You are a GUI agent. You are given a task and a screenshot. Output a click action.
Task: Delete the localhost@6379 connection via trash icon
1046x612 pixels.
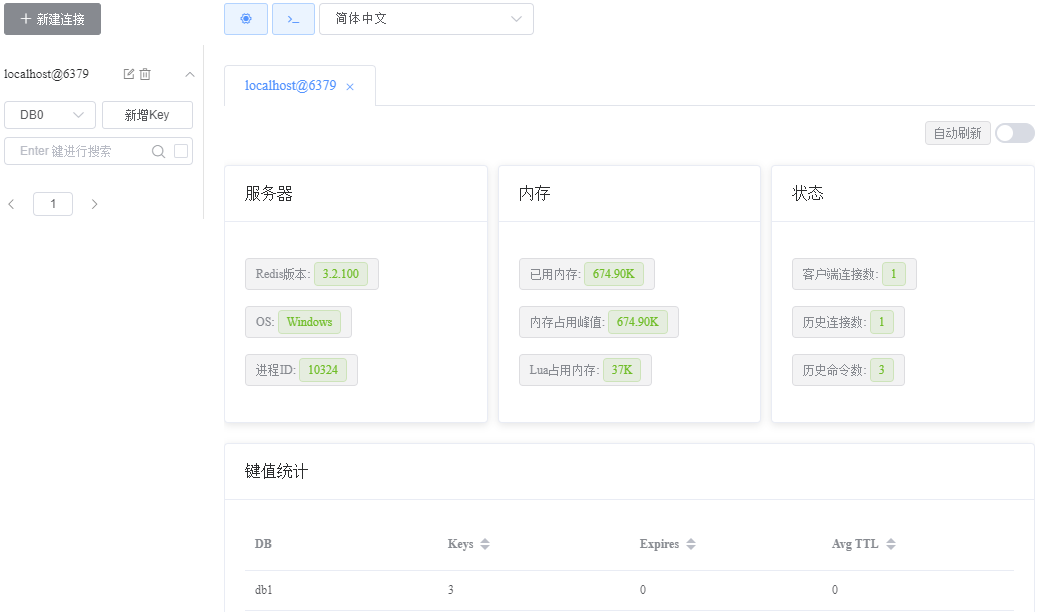[145, 74]
